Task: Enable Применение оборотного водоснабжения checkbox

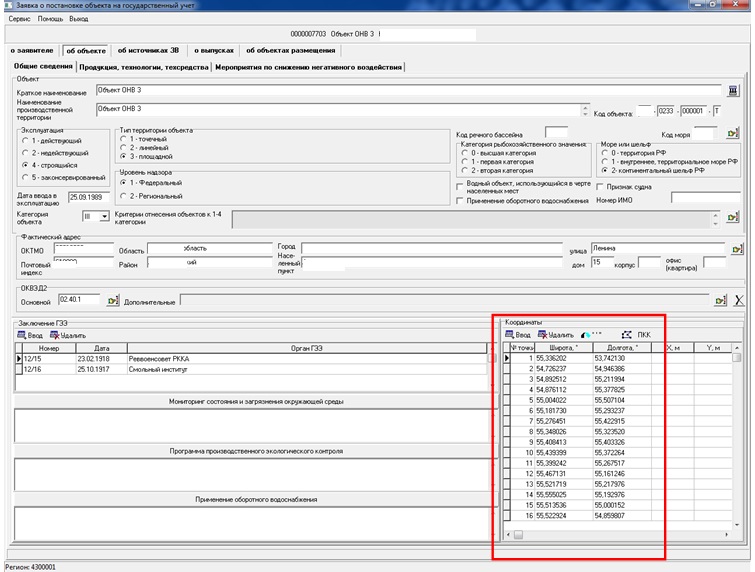Action: [459, 200]
